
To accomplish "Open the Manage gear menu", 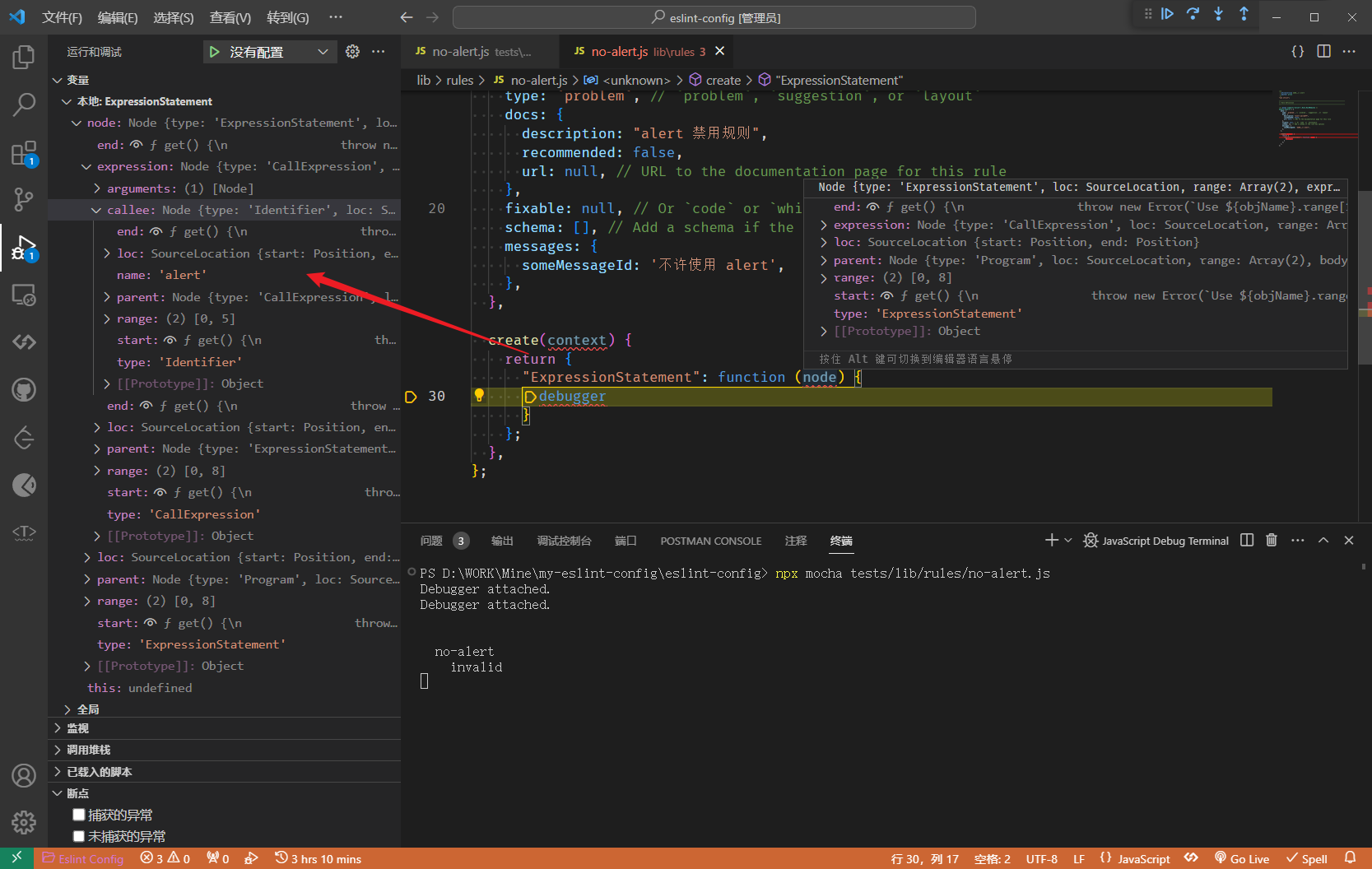I will [24, 822].
